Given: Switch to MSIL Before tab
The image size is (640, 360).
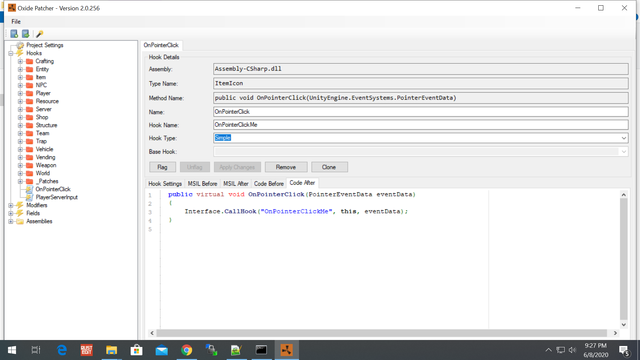Looking at the screenshot, I should point(202,184).
